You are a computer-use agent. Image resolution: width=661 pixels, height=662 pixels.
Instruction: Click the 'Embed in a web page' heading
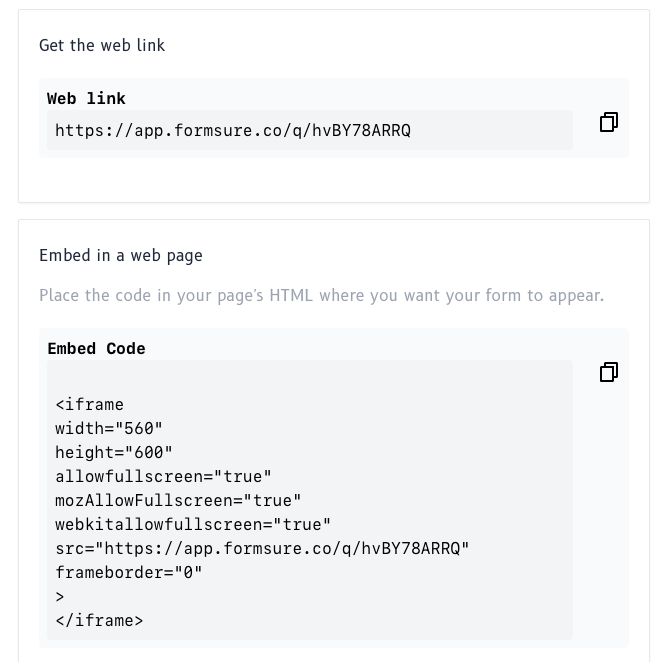pyautogui.click(x=121, y=255)
